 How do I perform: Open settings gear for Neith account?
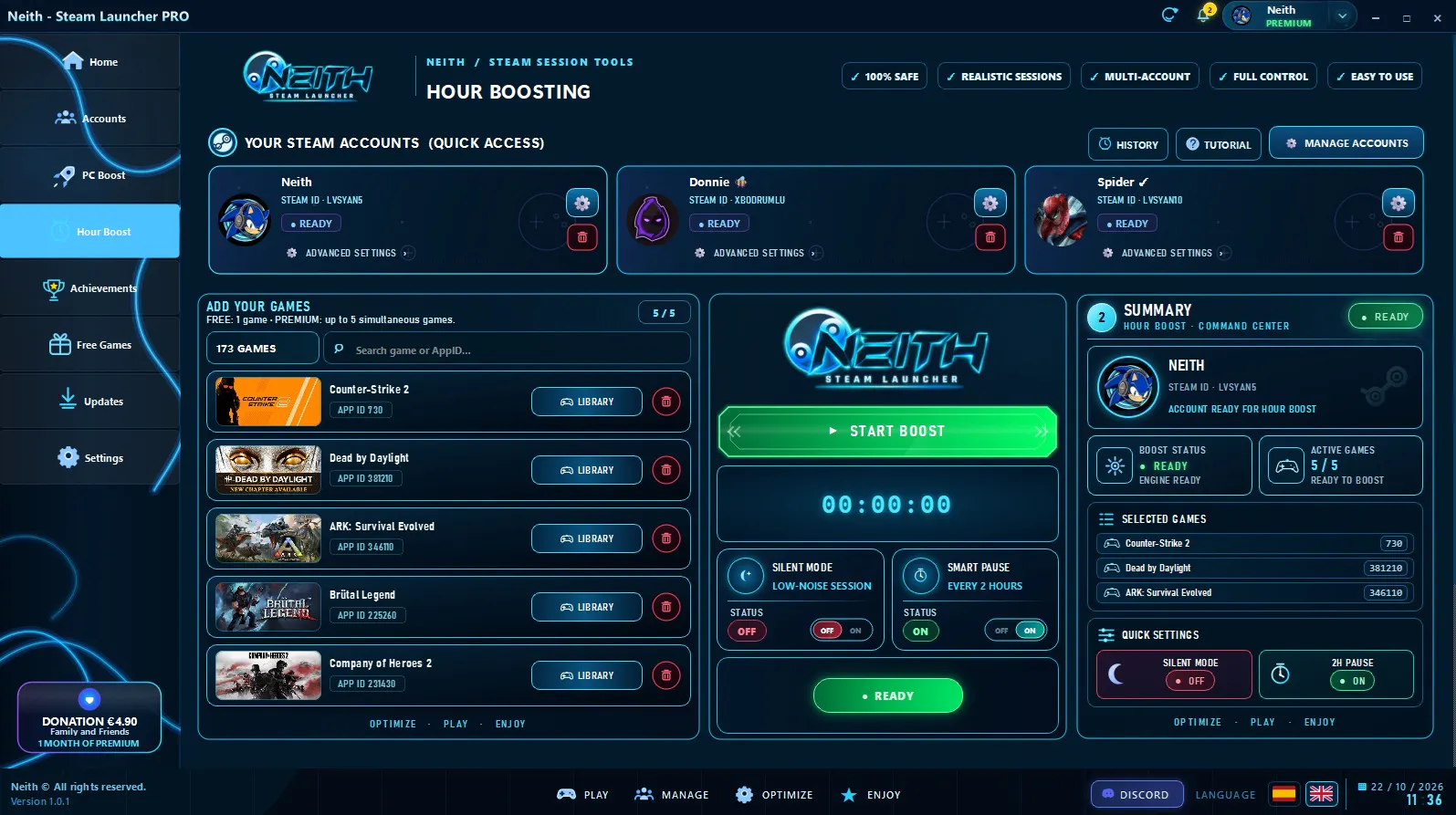pos(582,203)
